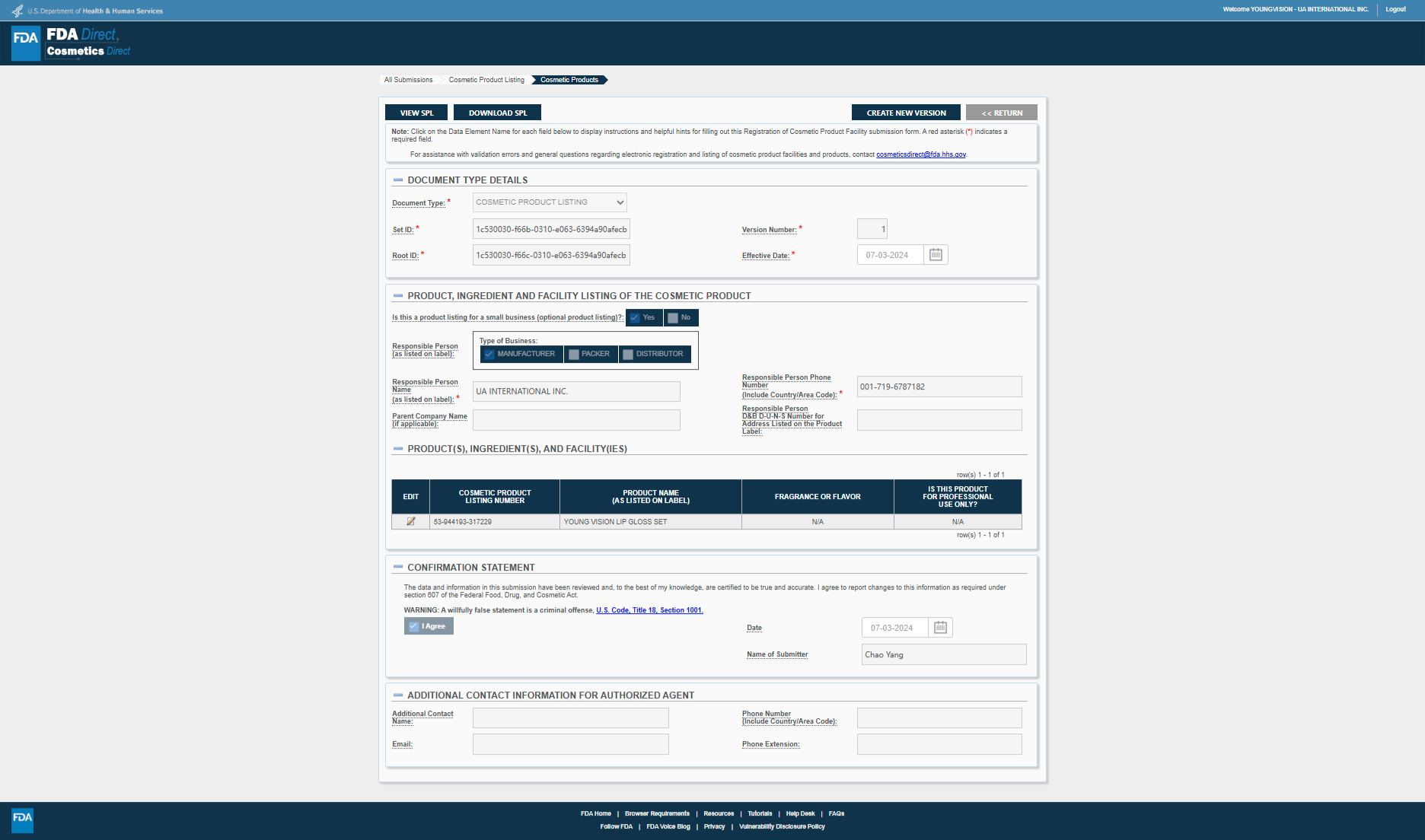Open Help Desk footer link

point(800,814)
